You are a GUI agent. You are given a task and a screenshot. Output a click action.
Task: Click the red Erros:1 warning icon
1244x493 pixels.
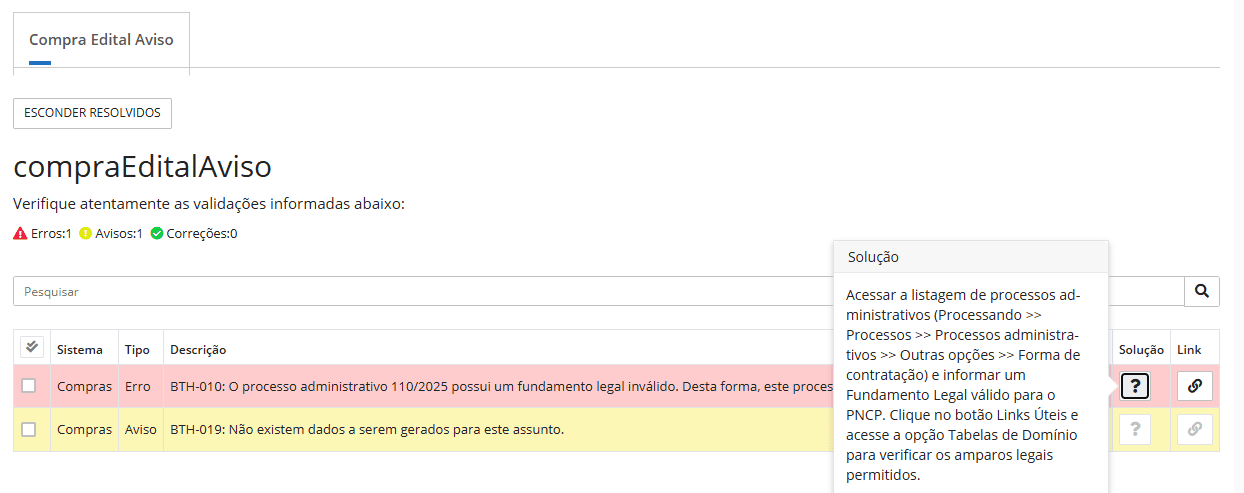point(20,233)
